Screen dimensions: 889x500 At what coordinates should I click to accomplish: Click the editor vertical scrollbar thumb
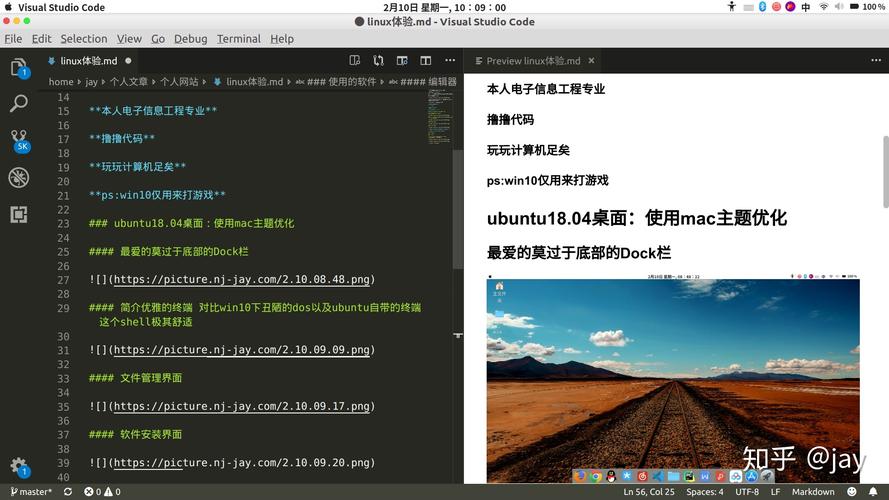(458, 209)
